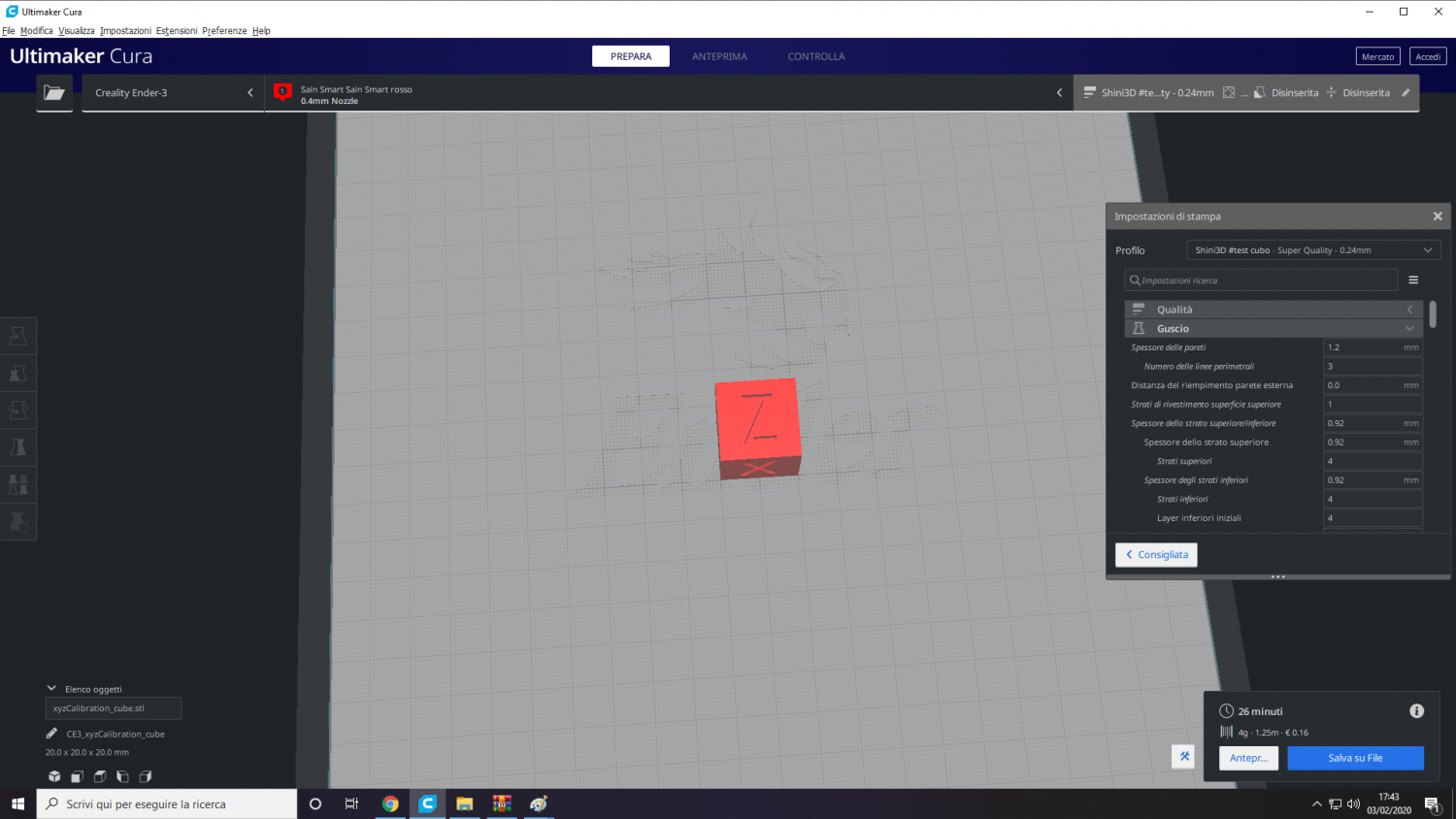Edit the Strati superiori value field
The width and height of the screenshot is (1456, 819).
pyautogui.click(x=1373, y=461)
